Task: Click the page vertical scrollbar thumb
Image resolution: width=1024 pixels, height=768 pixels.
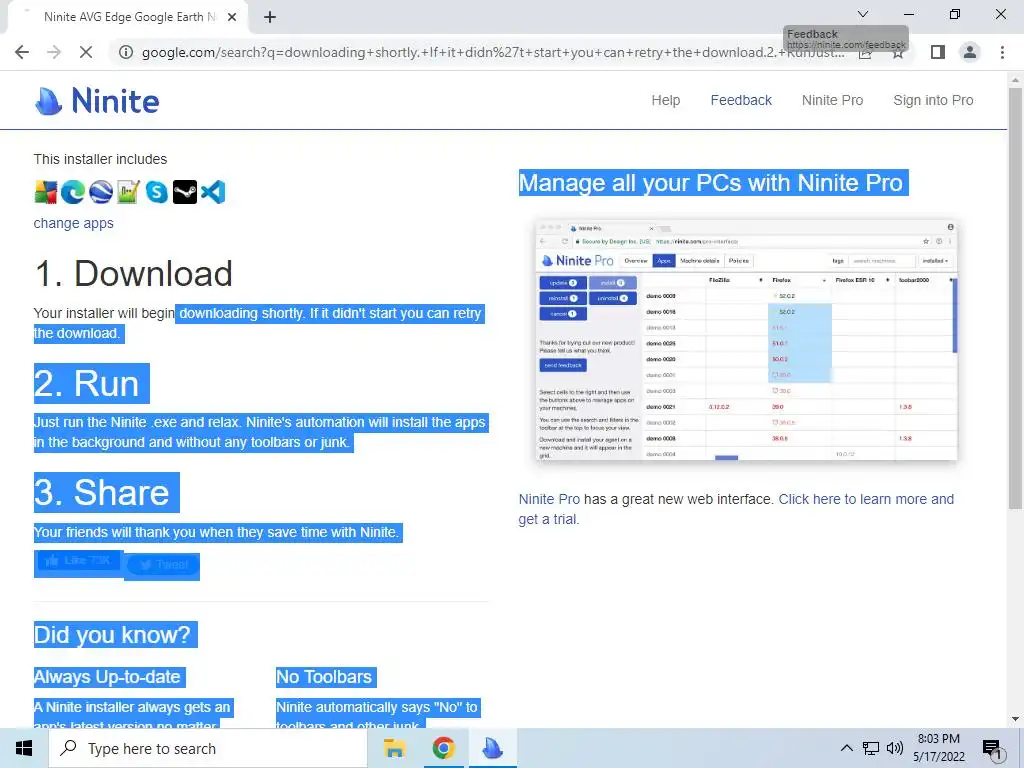Action: tap(1016, 297)
